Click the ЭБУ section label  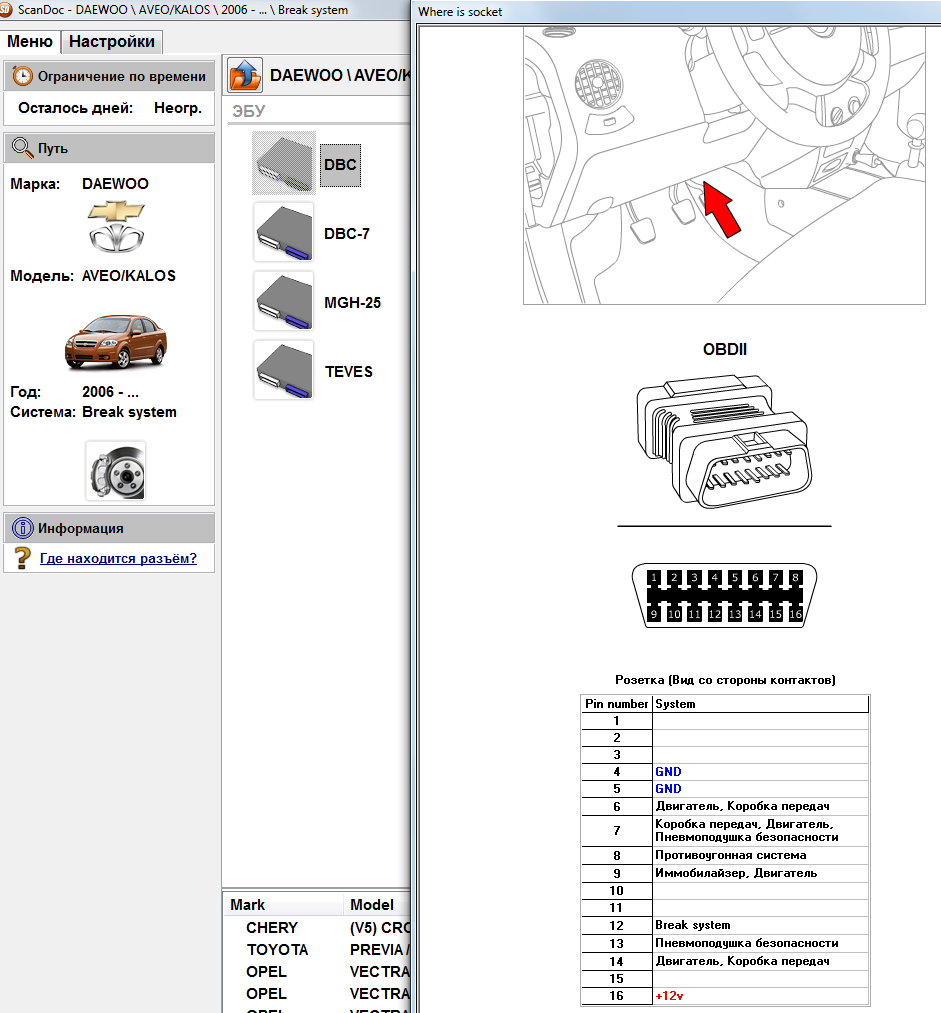tap(249, 111)
